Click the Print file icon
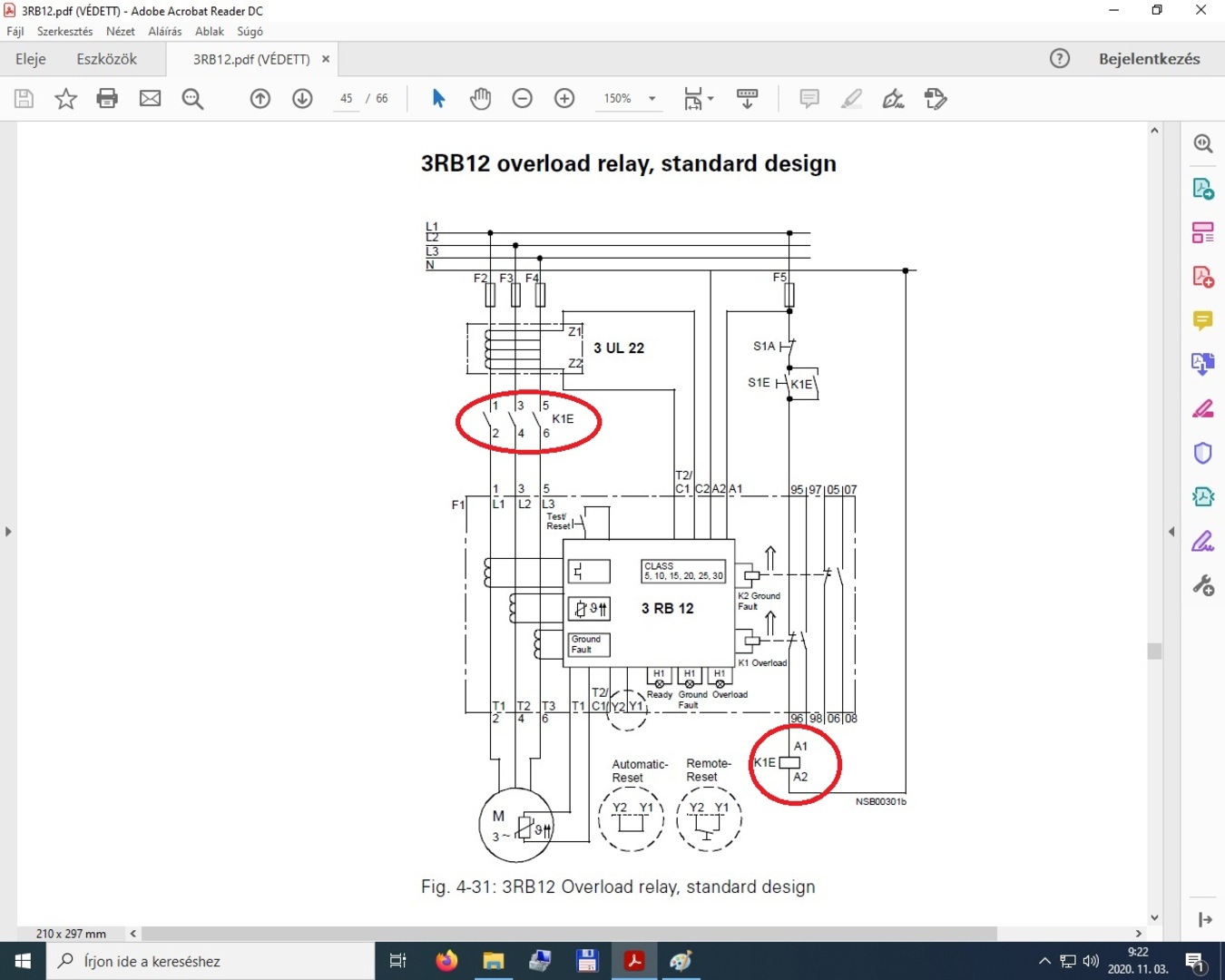This screenshot has width=1225, height=980. [107, 98]
